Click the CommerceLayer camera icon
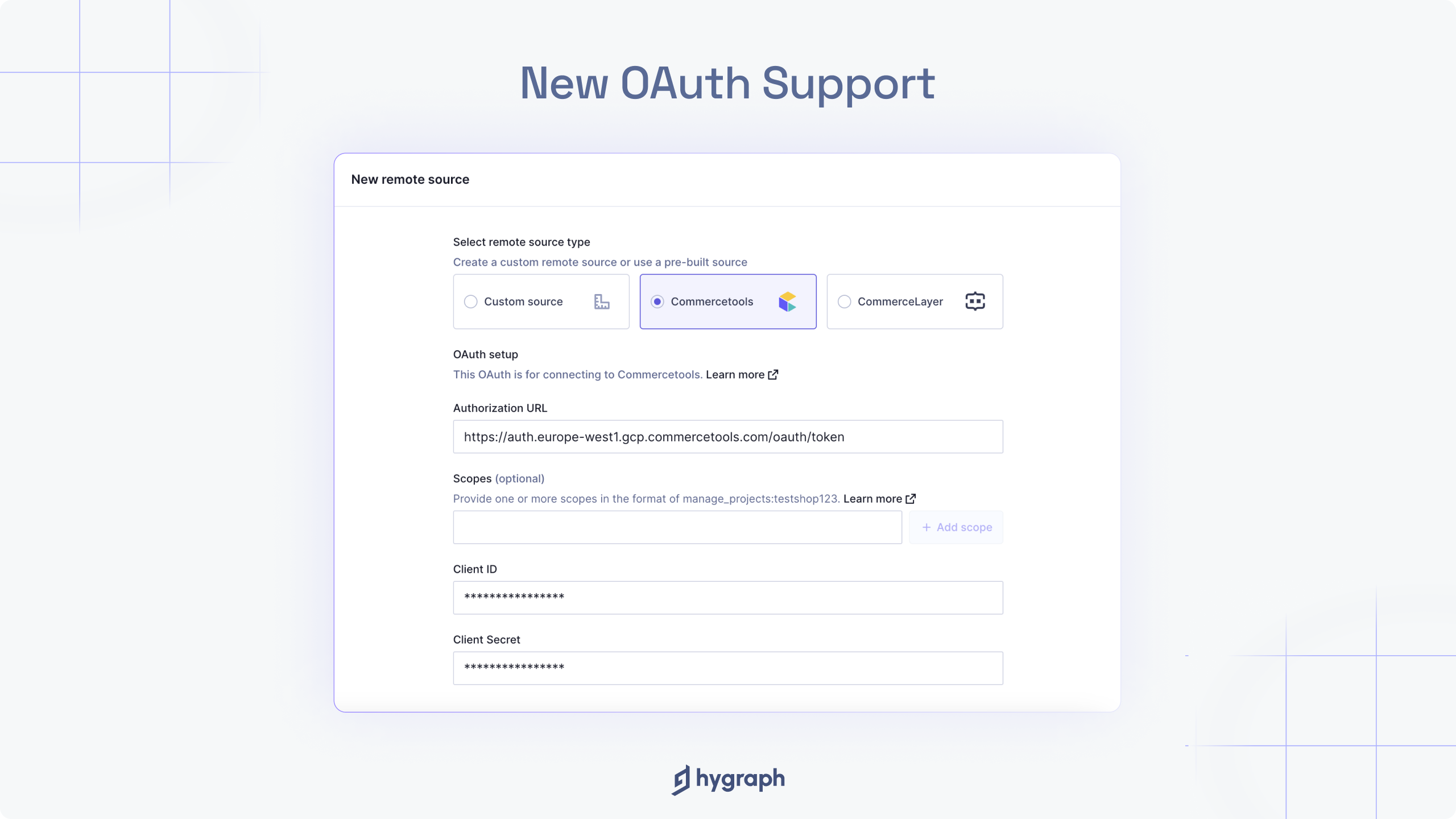Viewport: 1456px width, 819px height. (974, 301)
